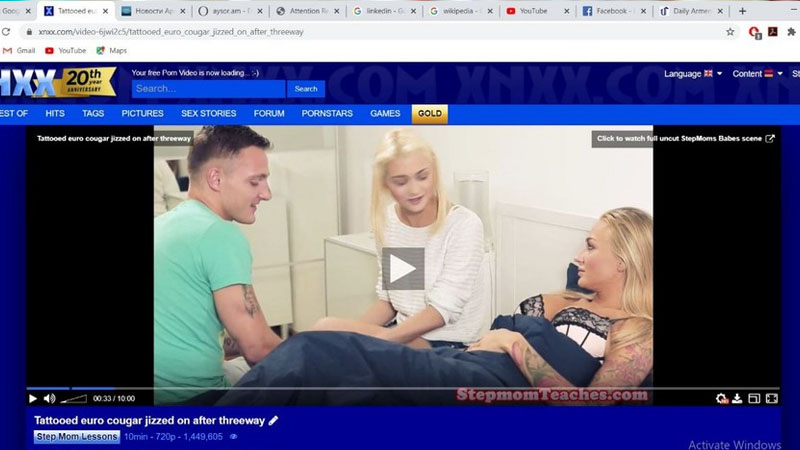
Task: Seek using the video progress bar
Action: [403, 388]
